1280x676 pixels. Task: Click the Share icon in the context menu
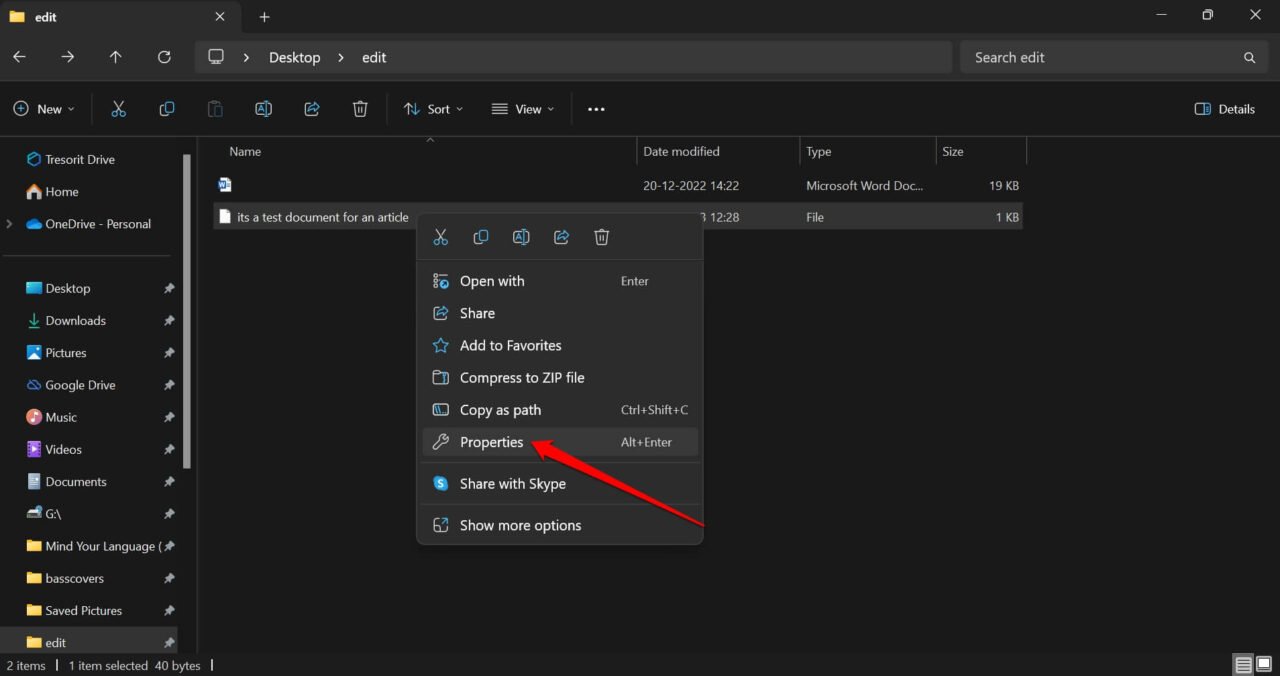coord(561,237)
